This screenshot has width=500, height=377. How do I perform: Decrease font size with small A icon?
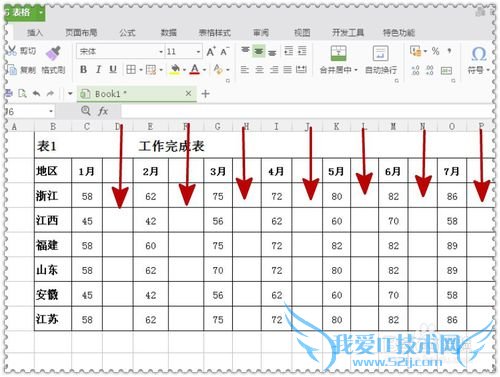tap(225, 52)
